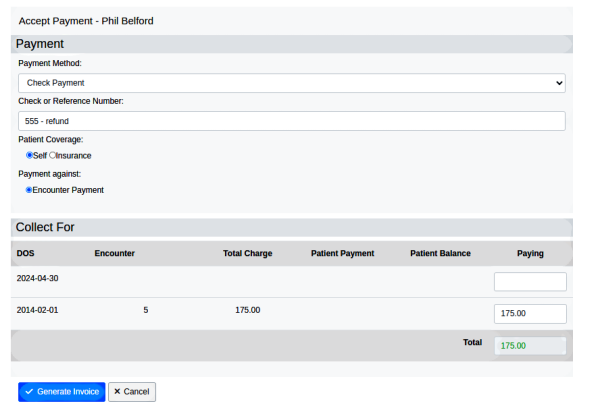
Task: Click the date 2014-02-01
Action: coord(38,310)
